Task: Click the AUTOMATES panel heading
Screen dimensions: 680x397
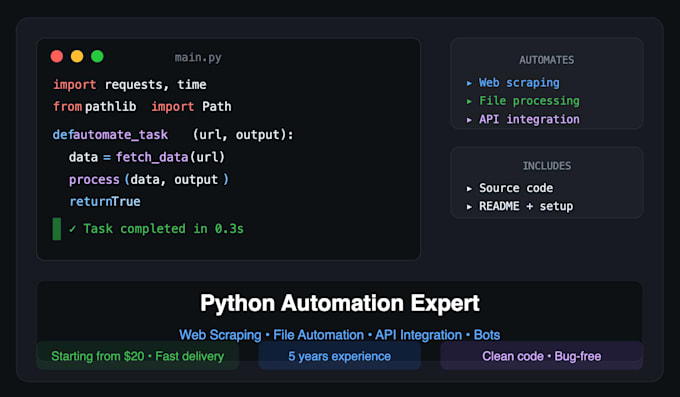Action: point(546,60)
